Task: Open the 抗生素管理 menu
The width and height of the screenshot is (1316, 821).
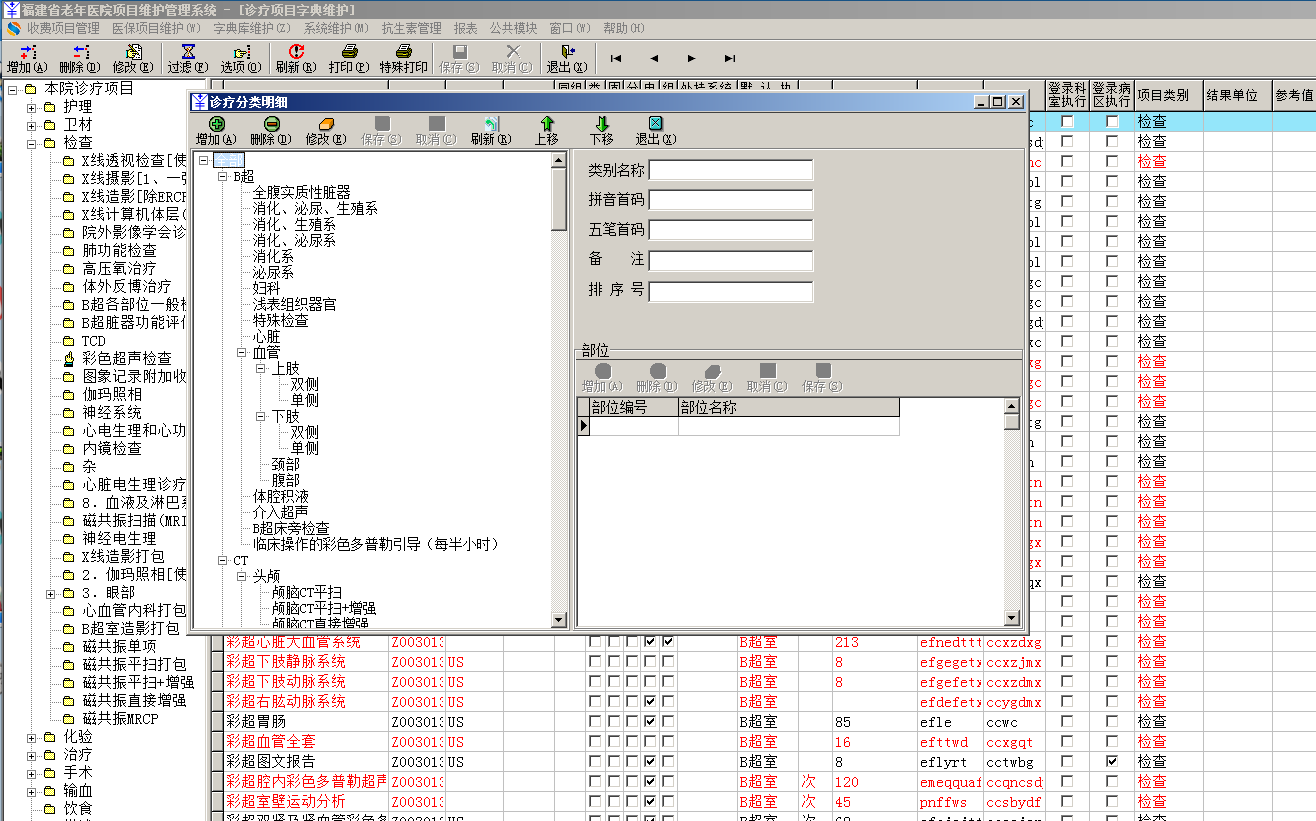Action: click(411, 28)
